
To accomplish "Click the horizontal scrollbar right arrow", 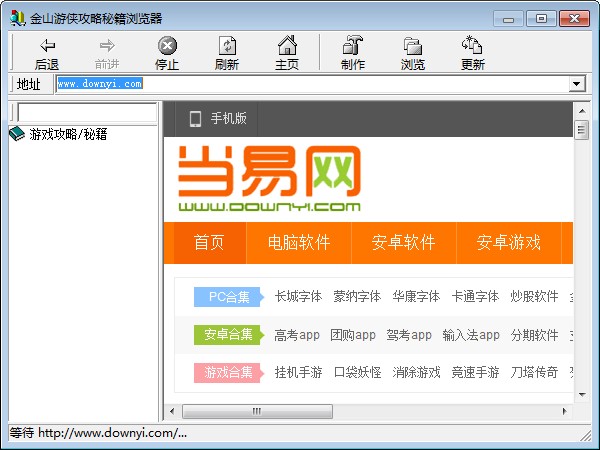I will click(564, 411).
